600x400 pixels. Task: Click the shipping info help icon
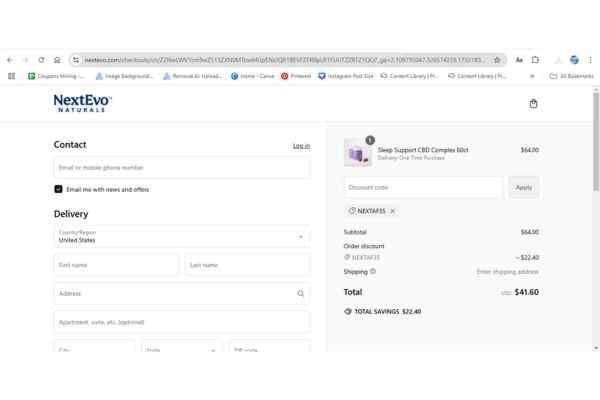[x=373, y=271]
